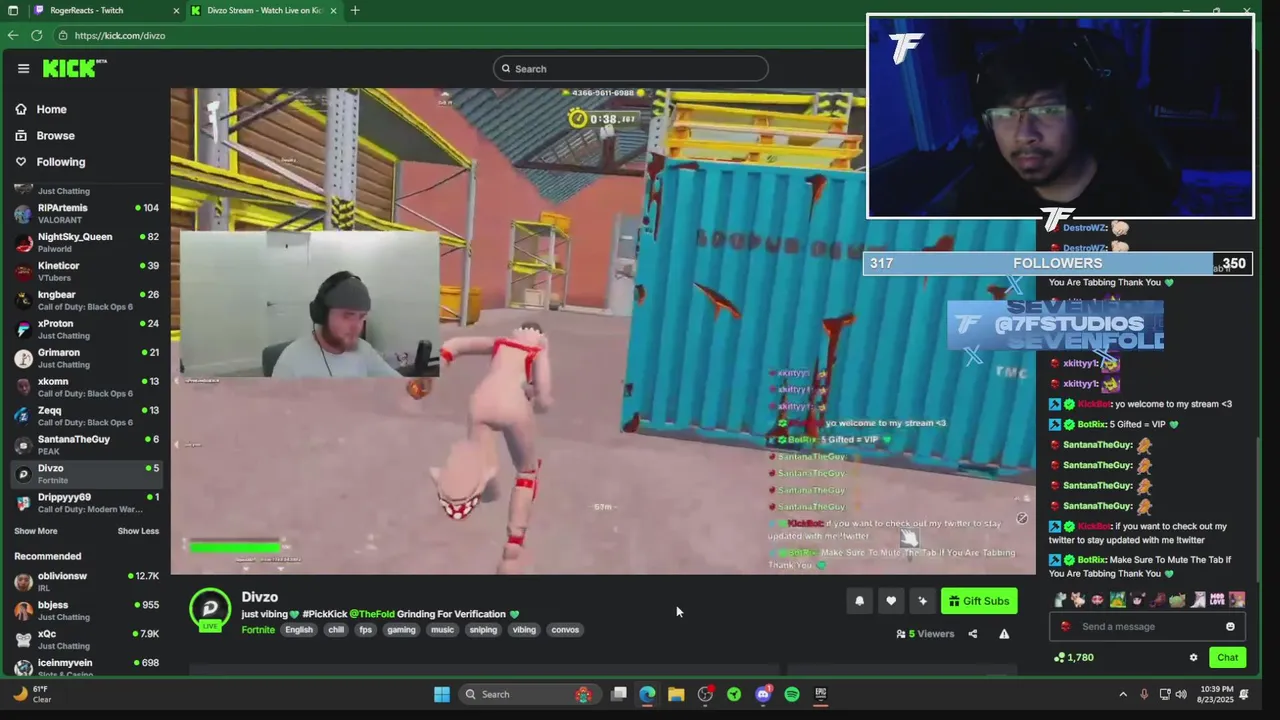Open the Fortnite category link
The width and height of the screenshot is (1280, 720).
point(258,630)
